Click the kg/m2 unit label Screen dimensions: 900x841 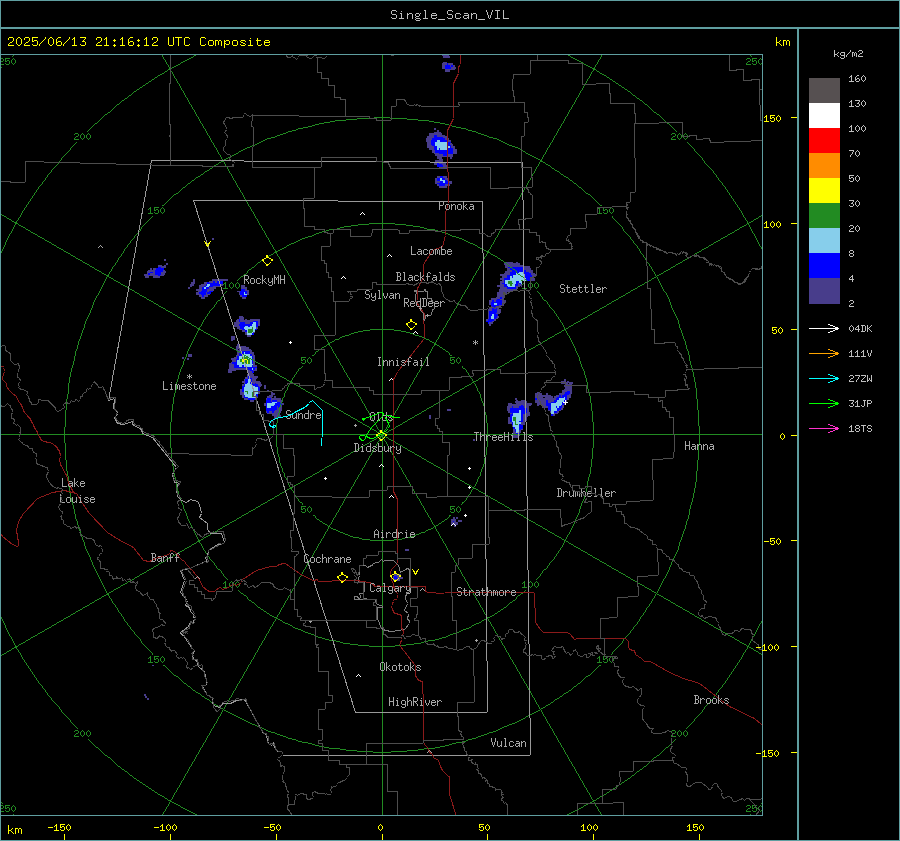pyautogui.click(x=848, y=54)
